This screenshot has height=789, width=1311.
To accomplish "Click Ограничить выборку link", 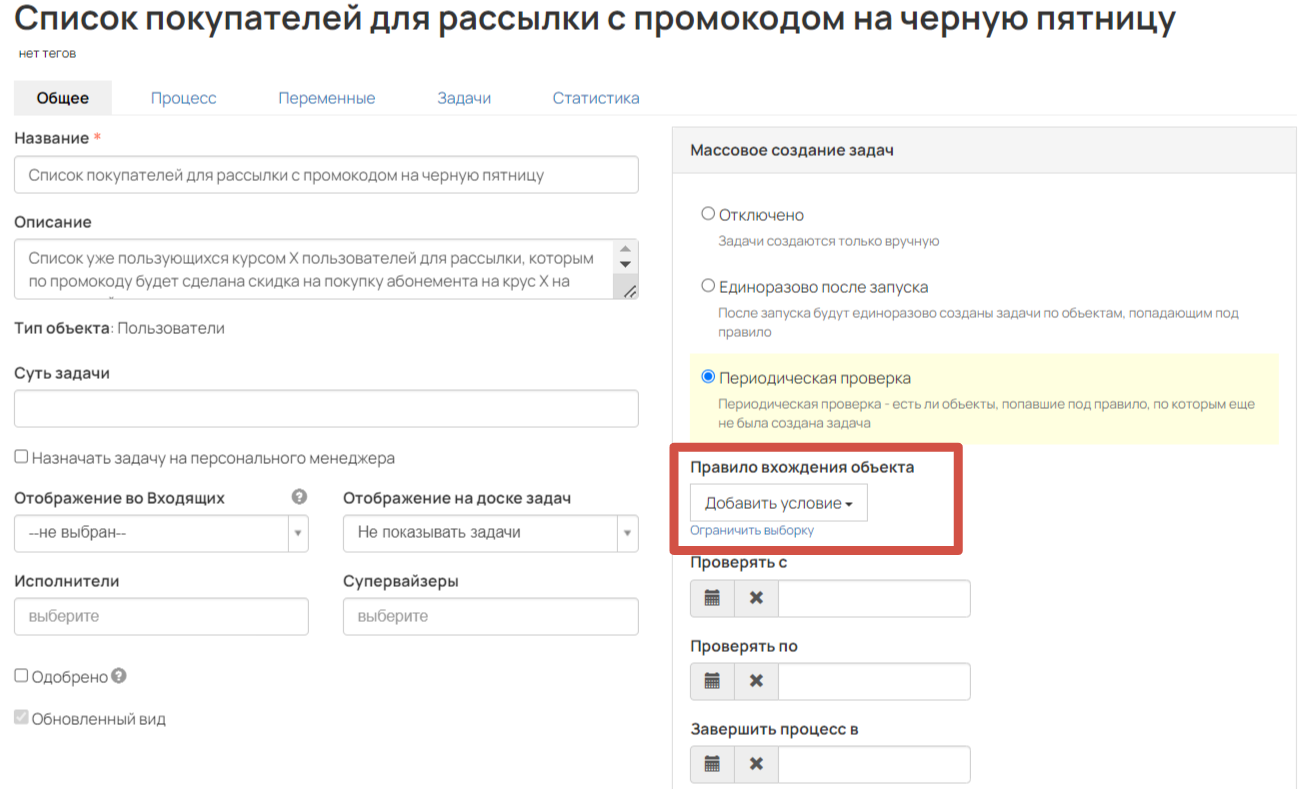I will 752,530.
